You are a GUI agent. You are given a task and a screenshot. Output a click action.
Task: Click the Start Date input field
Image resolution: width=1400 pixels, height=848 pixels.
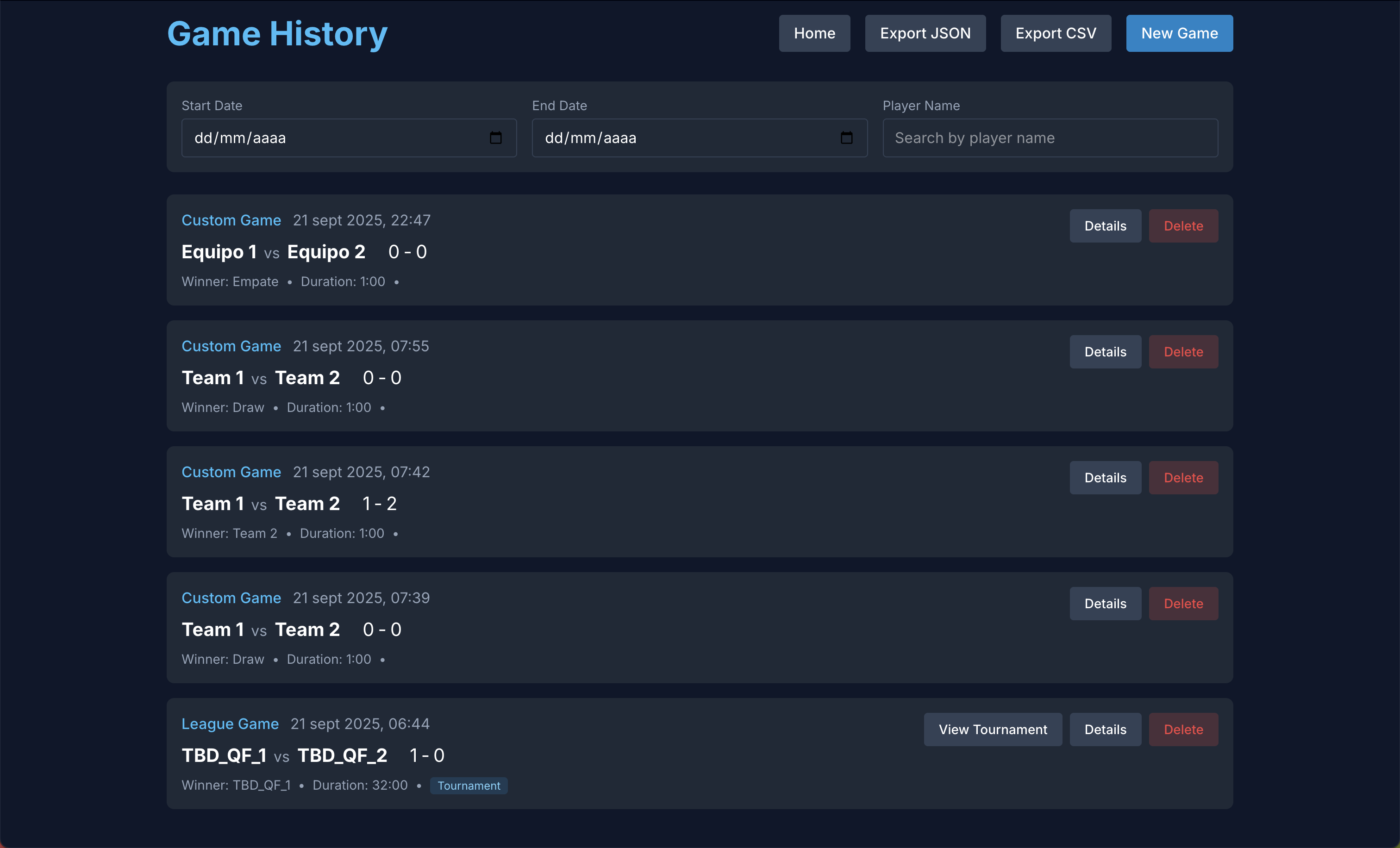pyautogui.click(x=330, y=137)
